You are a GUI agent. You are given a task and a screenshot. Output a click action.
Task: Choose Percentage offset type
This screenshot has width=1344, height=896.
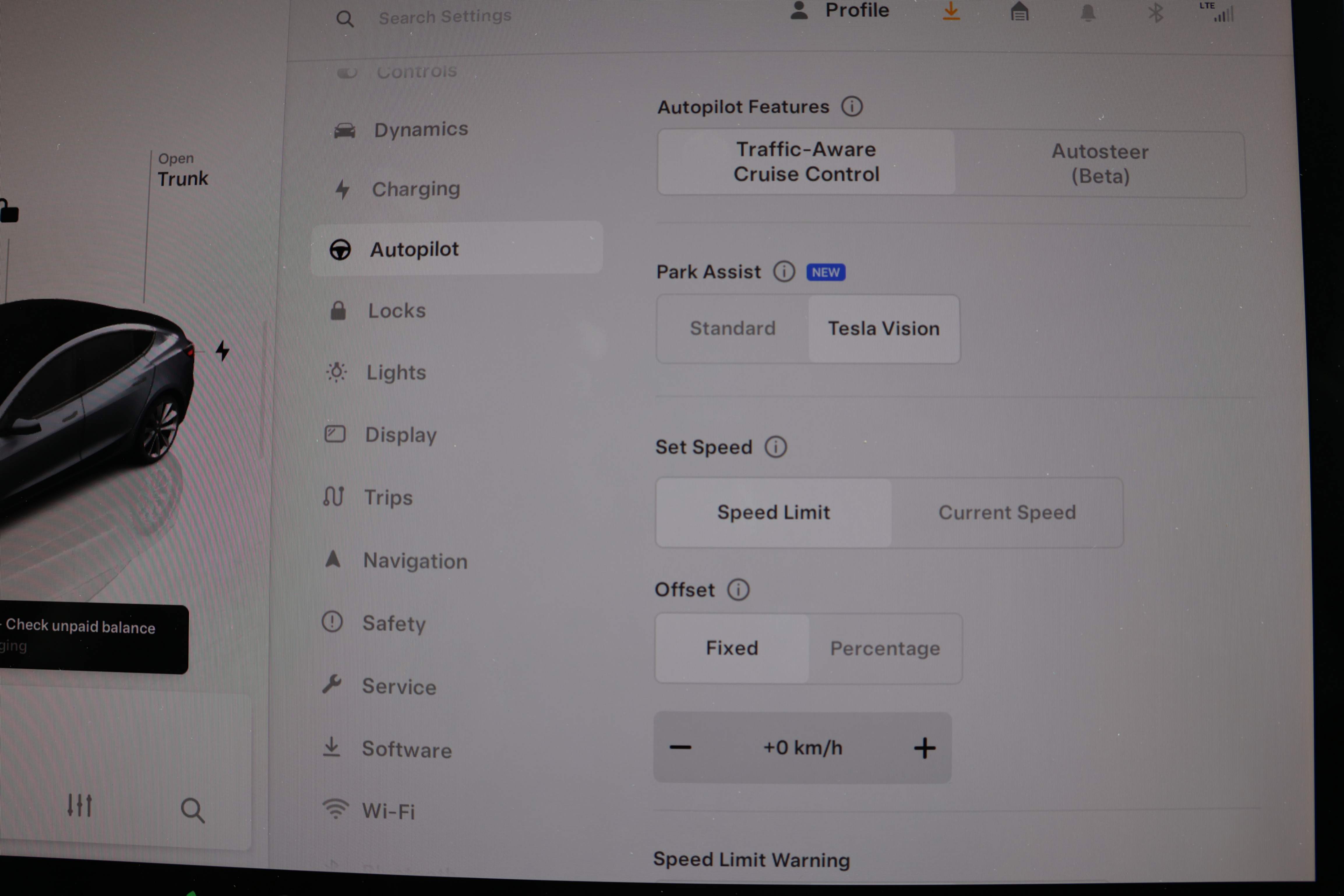[885, 649]
